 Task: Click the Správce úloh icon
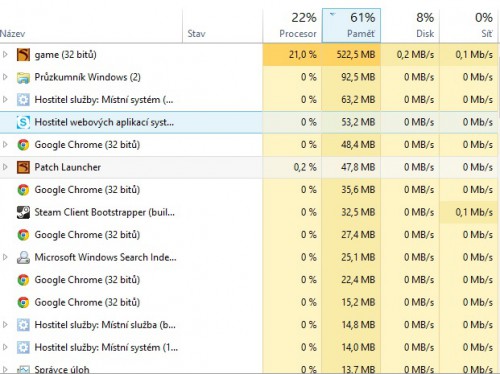point(23,369)
